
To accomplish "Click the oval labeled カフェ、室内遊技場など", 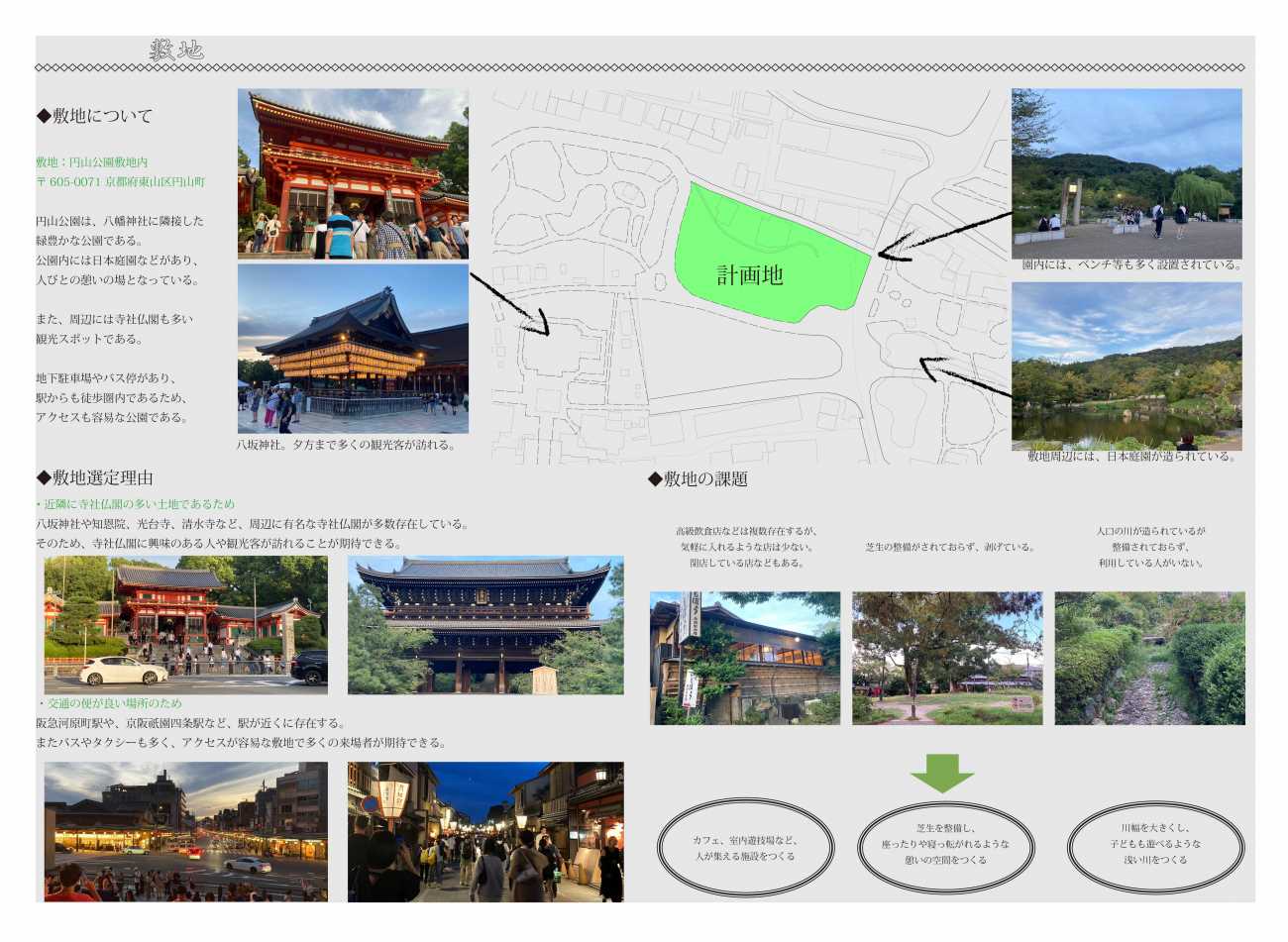I will 745,848.
